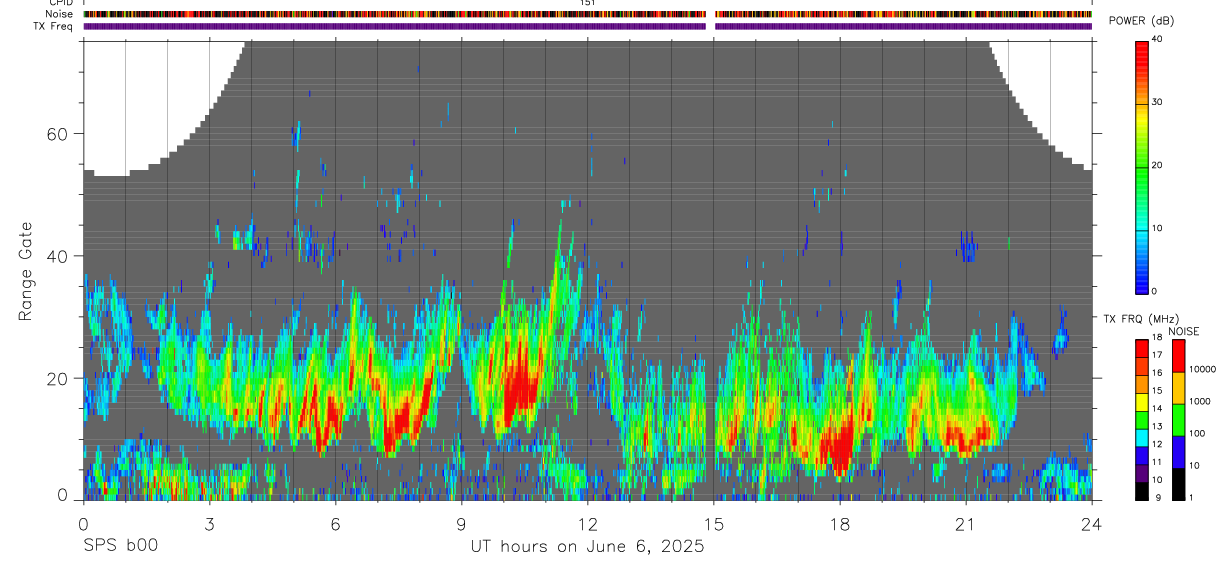Click the 9 tick on UT hours axis

coord(461,523)
